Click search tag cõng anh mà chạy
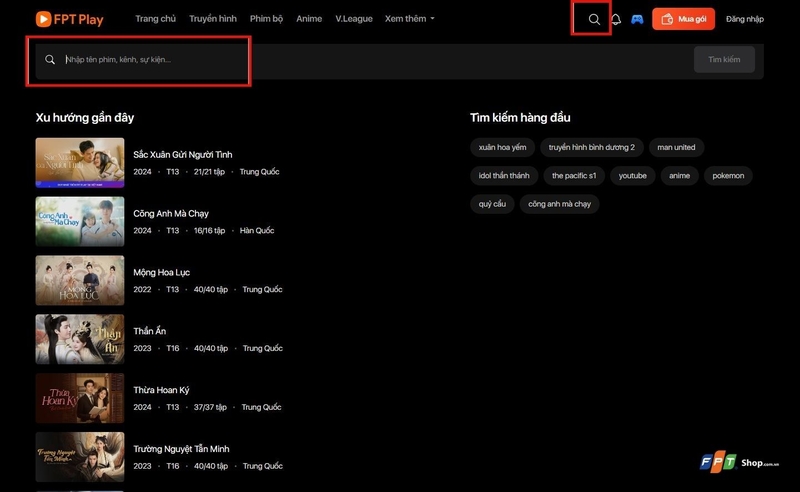 pos(559,204)
